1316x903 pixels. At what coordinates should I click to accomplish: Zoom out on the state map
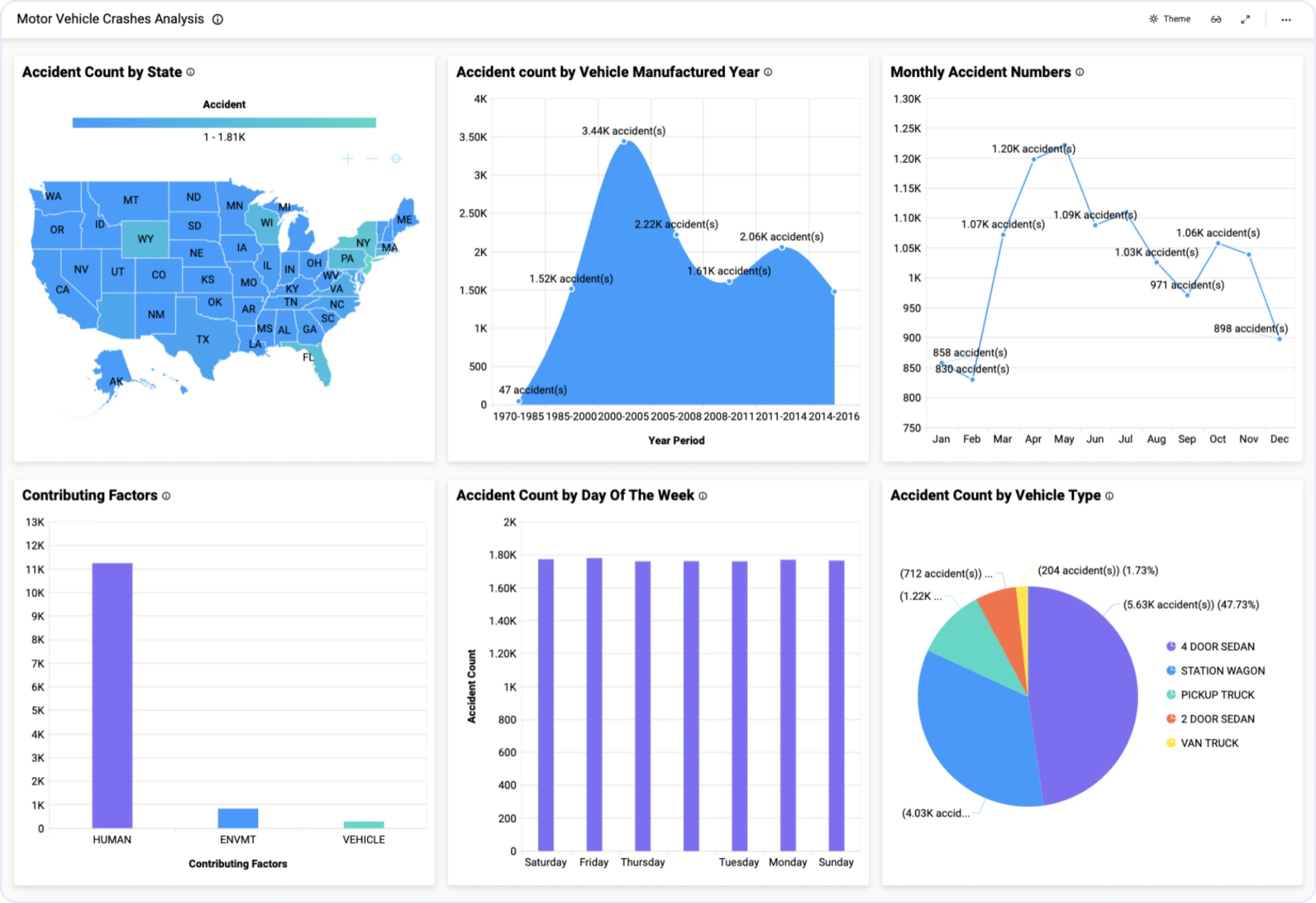(372, 159)
